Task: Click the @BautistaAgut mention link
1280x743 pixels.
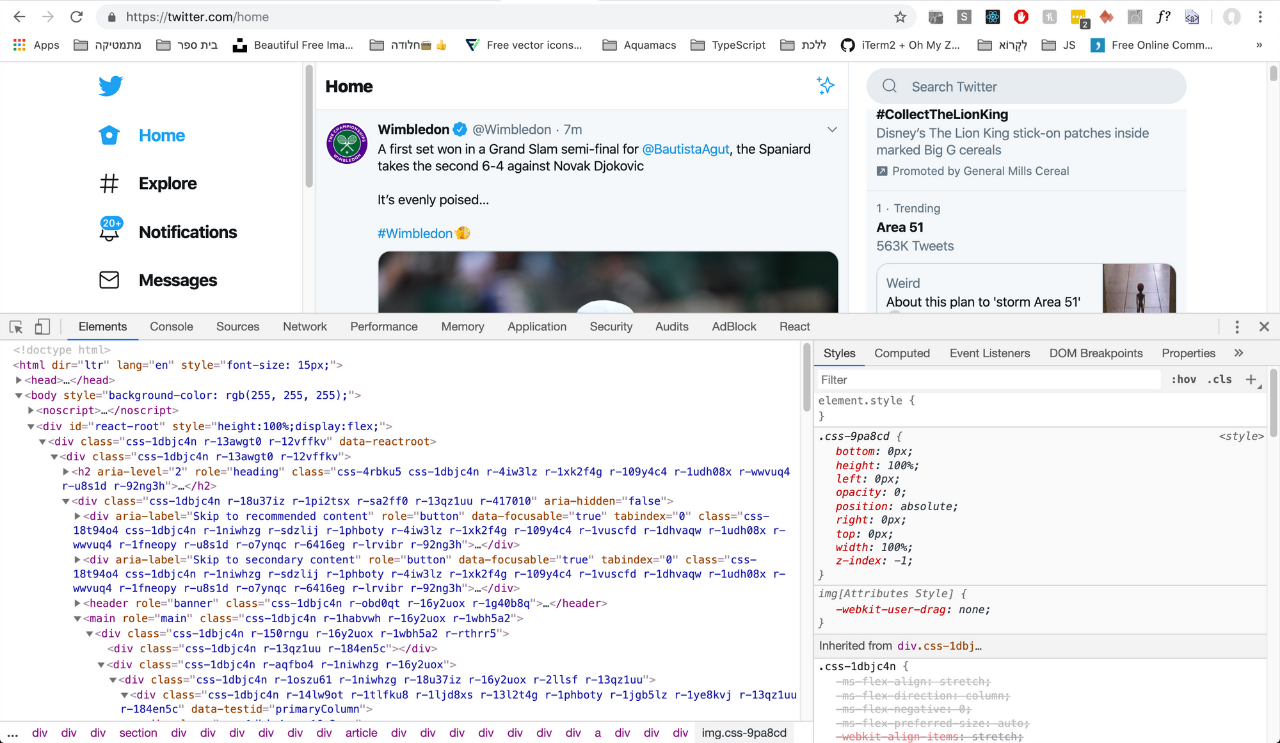Action: tap(686, 149)
